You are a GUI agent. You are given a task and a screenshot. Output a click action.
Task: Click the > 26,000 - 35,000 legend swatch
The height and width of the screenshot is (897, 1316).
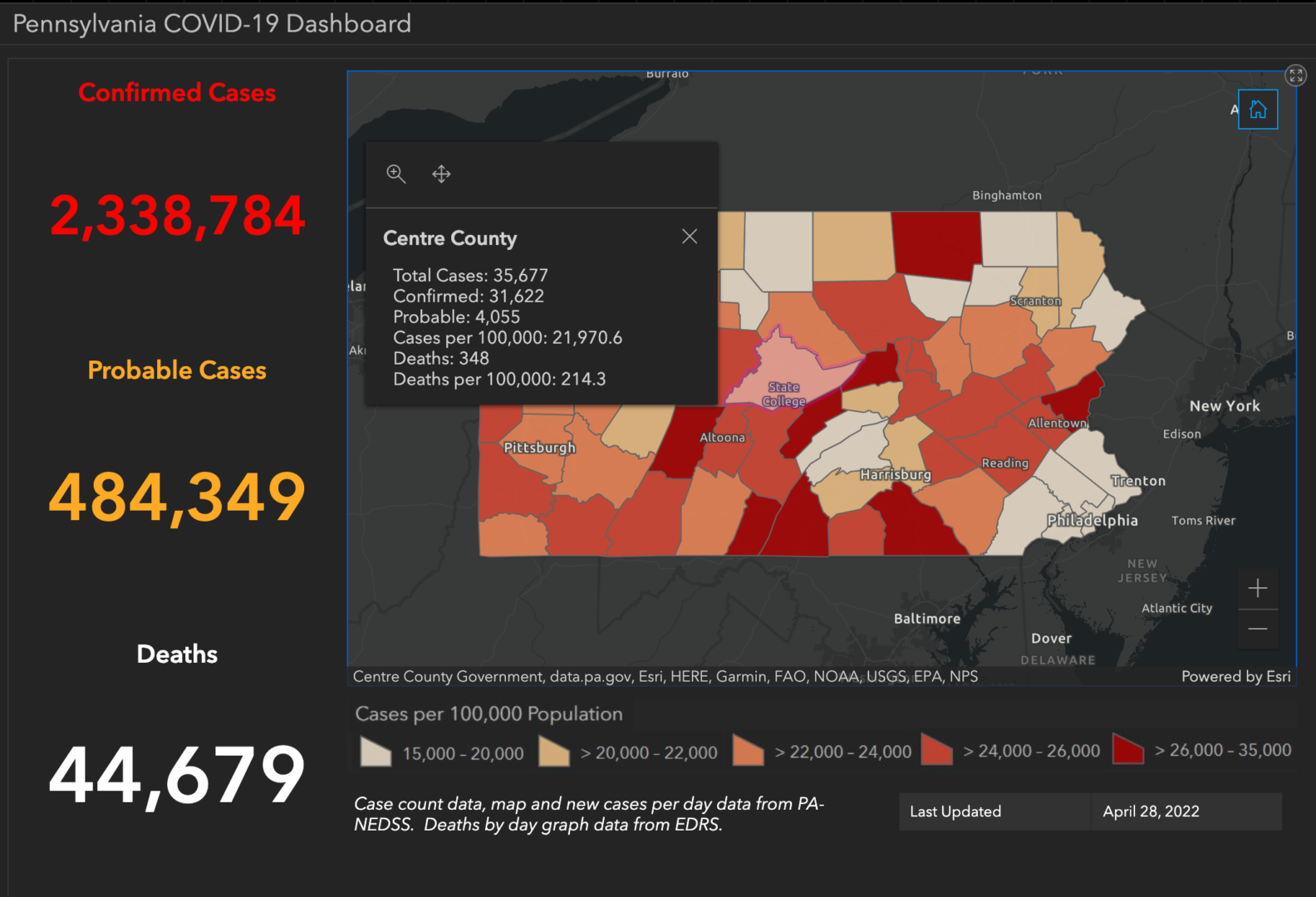tap(1128, 749)
